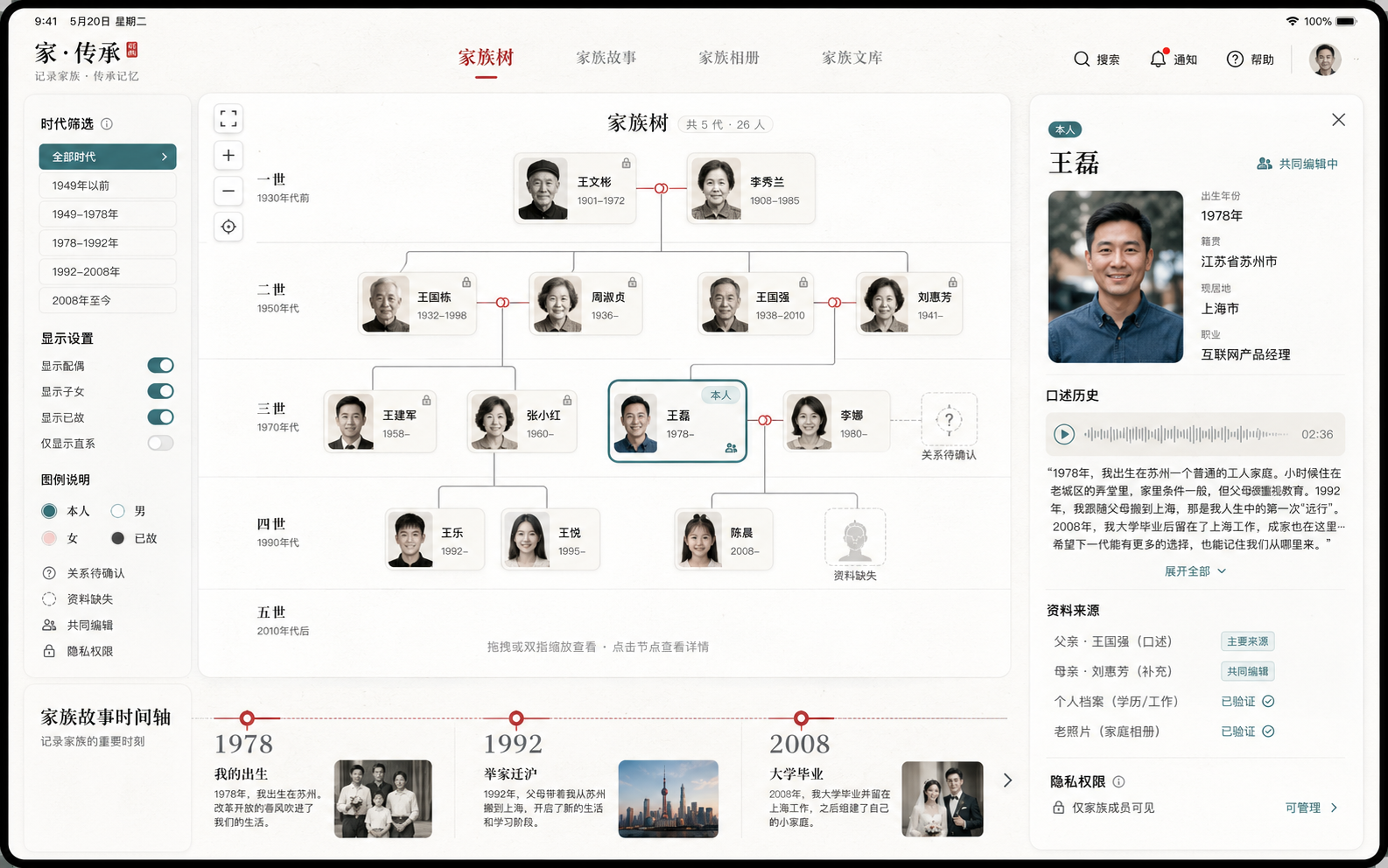Show next timeline stories with arrow

point(1007,780)
